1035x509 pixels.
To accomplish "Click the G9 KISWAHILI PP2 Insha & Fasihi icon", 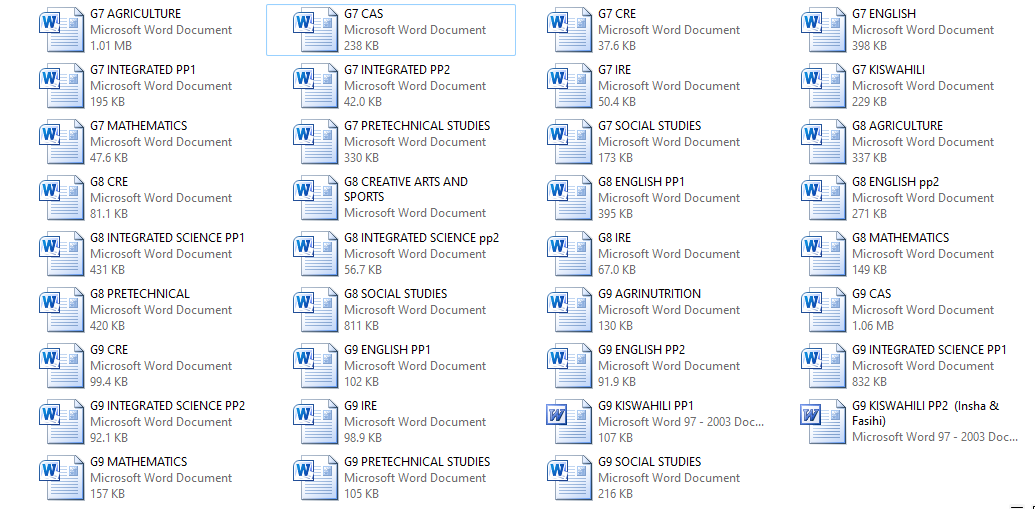I will 823,422.
